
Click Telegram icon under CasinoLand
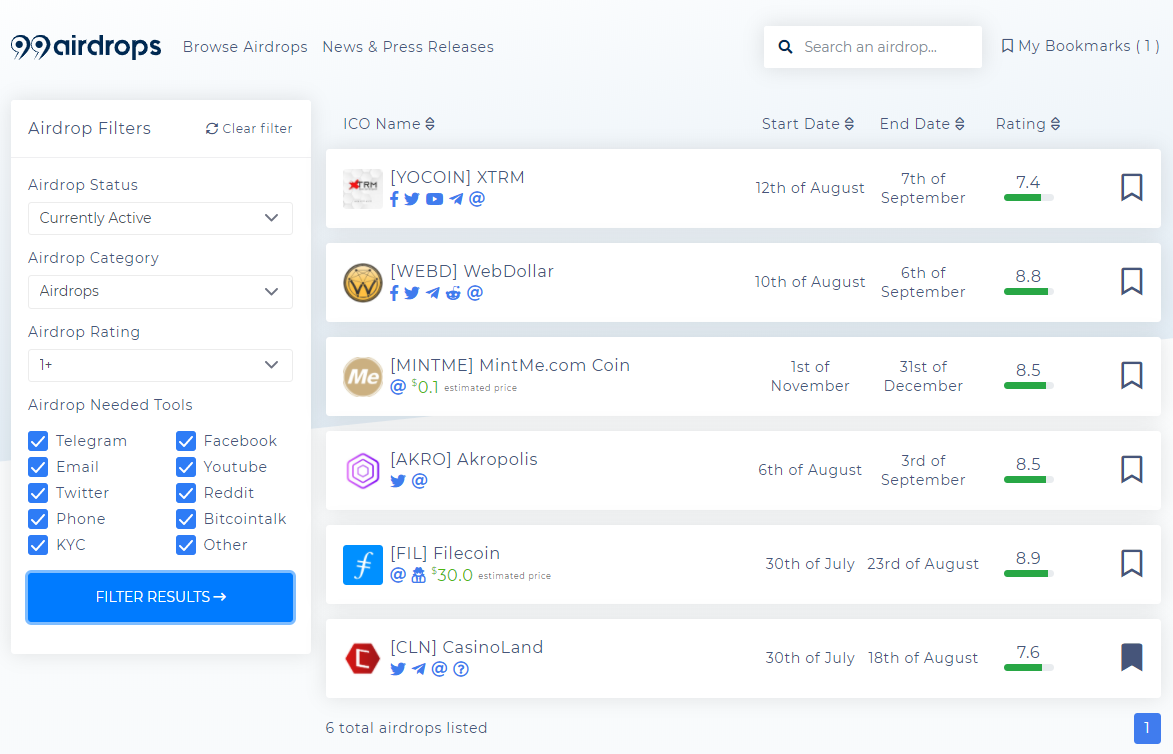418,669
